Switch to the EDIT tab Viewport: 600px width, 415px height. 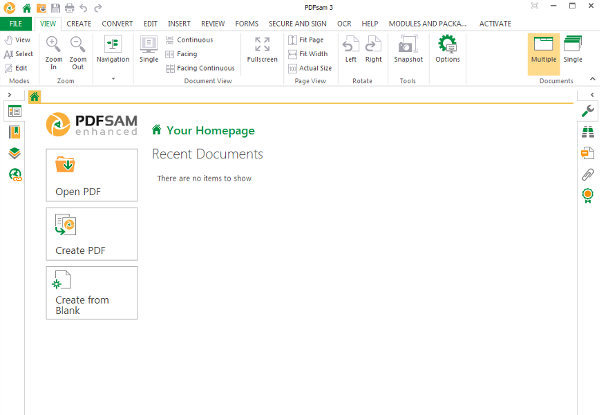coord(150,24)
